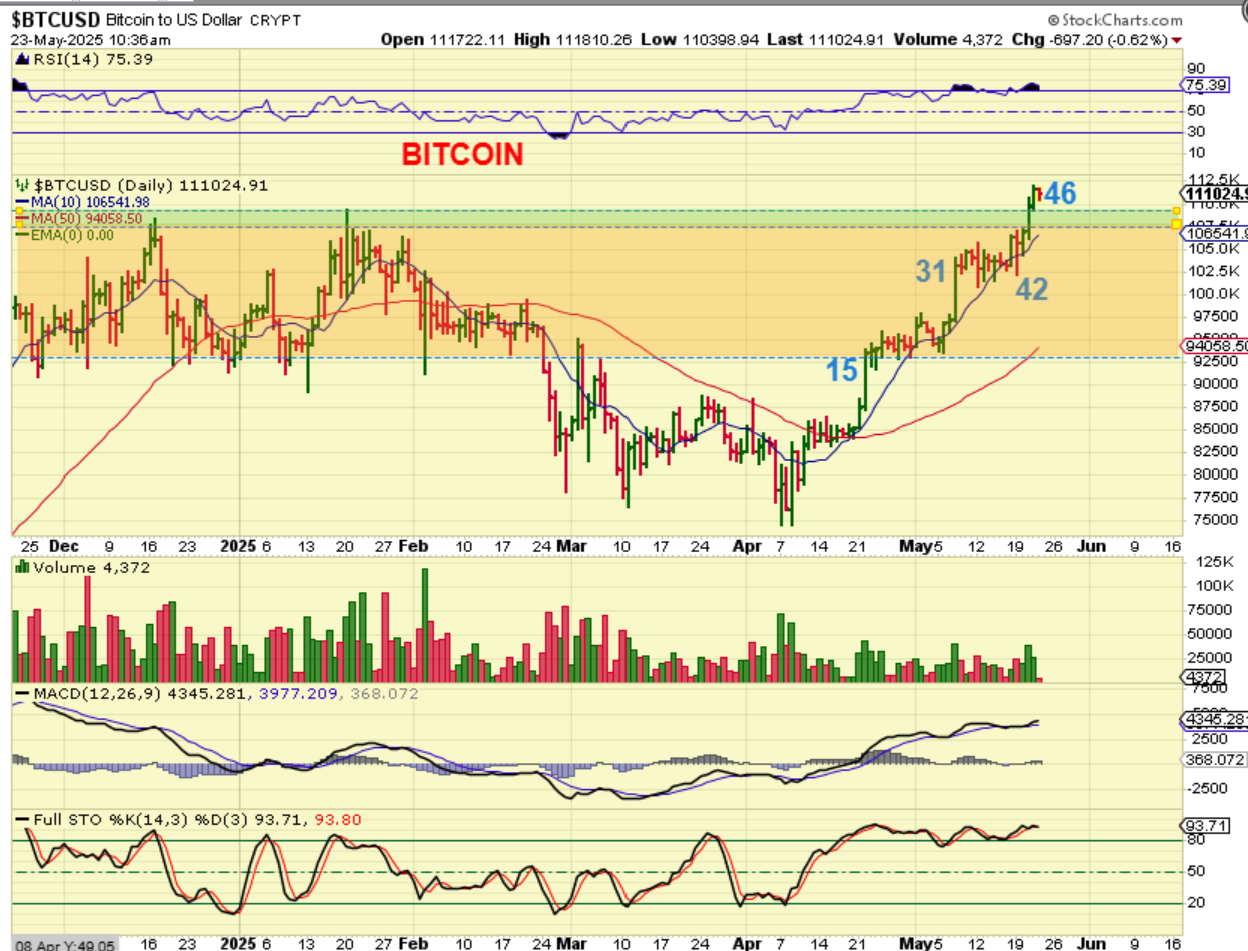1248x951 pixels.
Task: Click the black 111024.9 price axis flag
Action: pos(1214,193)
